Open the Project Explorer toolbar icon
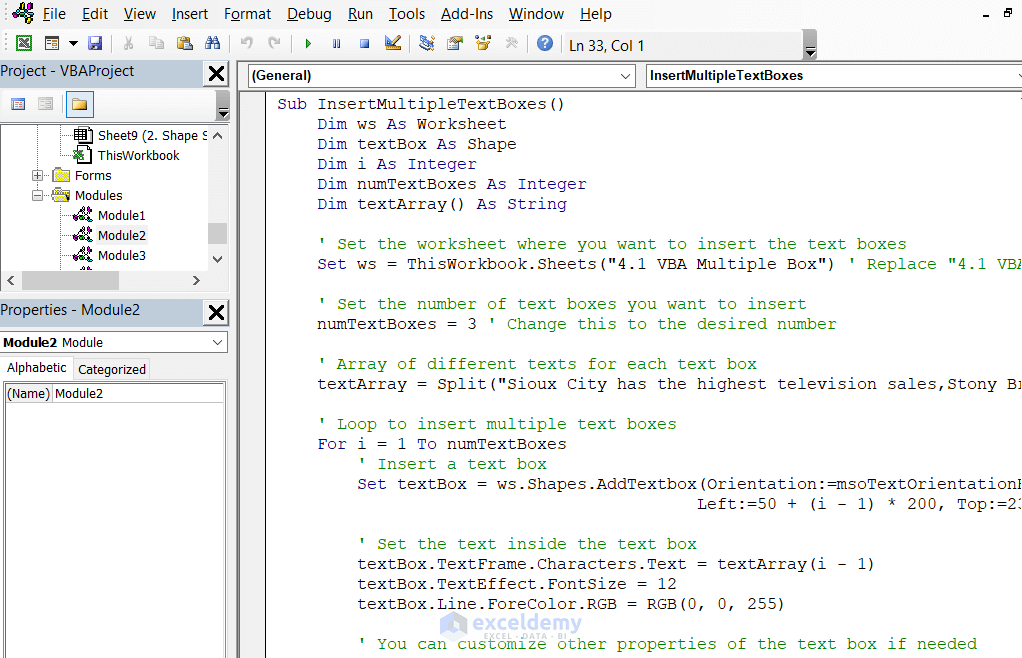This screenshot has height=658, width=1022. pos(426,44)
